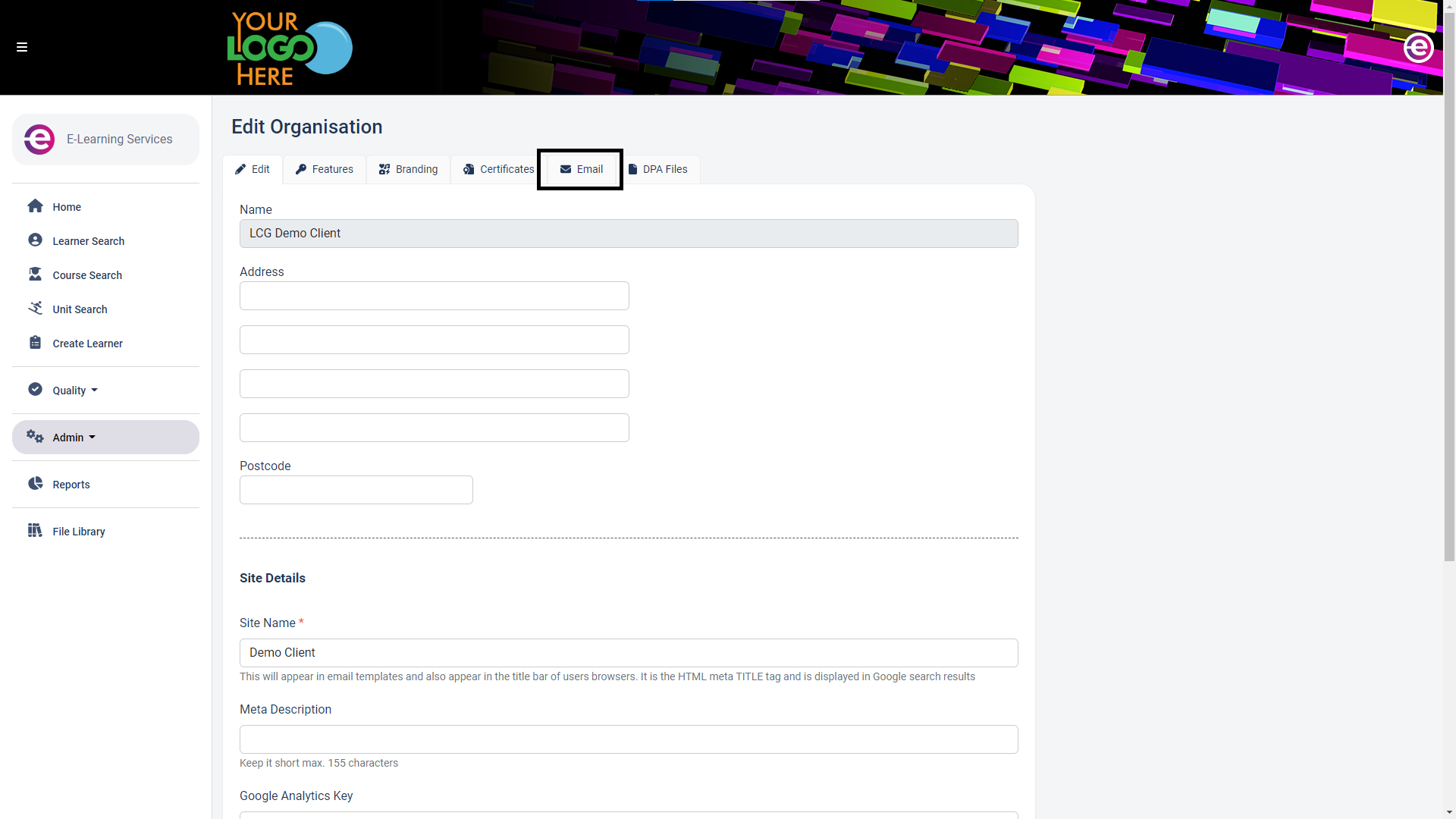1456x819 pixels.
Task: Click the Branding tab icon
Action: [384, 169]
